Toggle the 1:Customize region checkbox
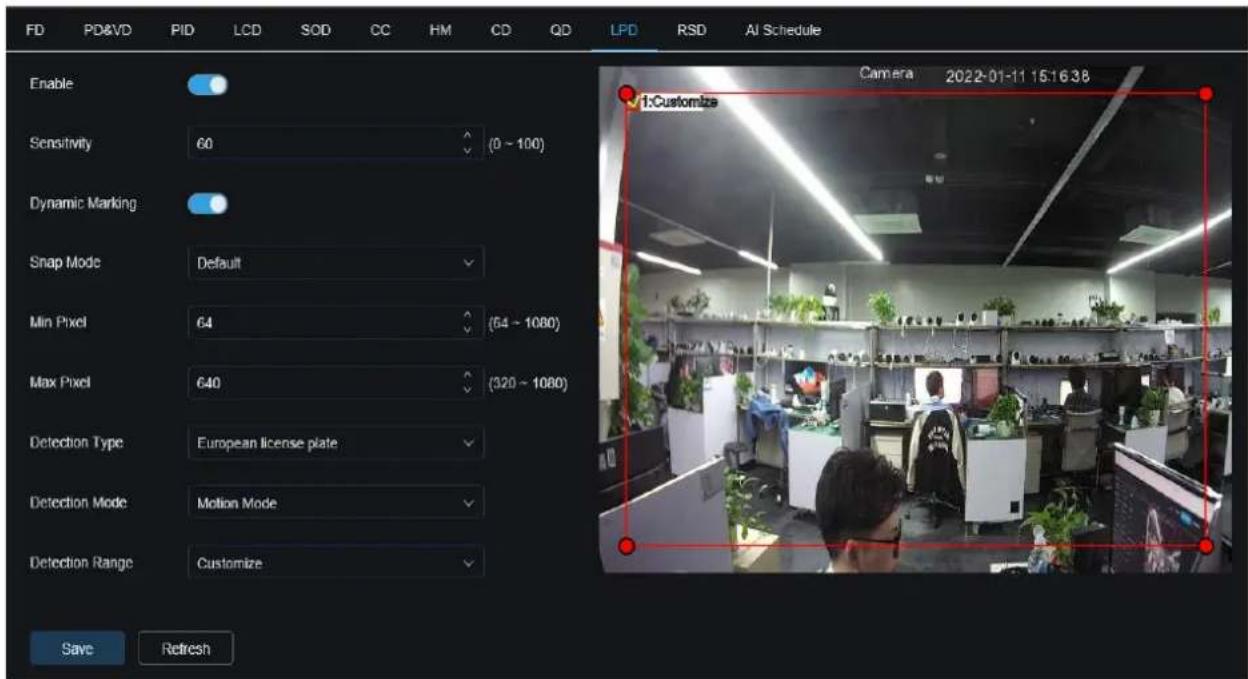1248x679 pixels. (634, 101)
